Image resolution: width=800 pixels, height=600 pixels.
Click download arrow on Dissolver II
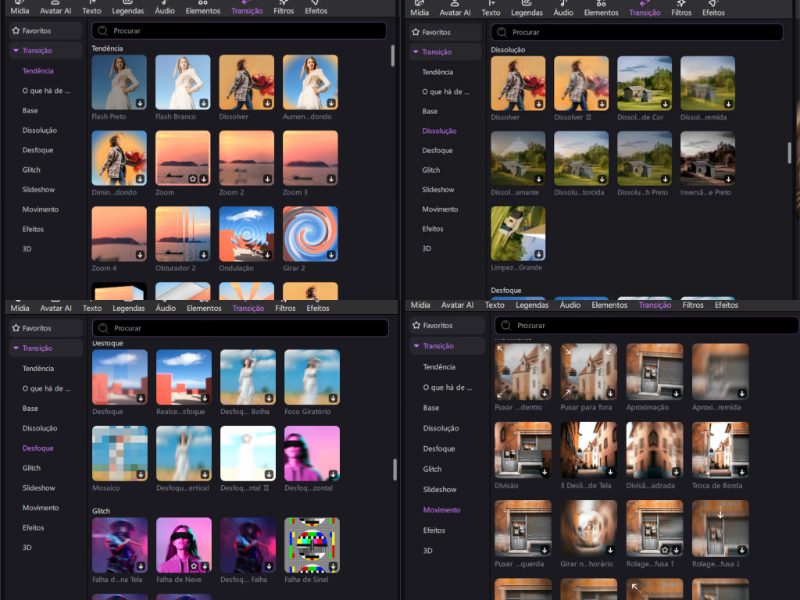pyautogui.click(x=603, y=103)
